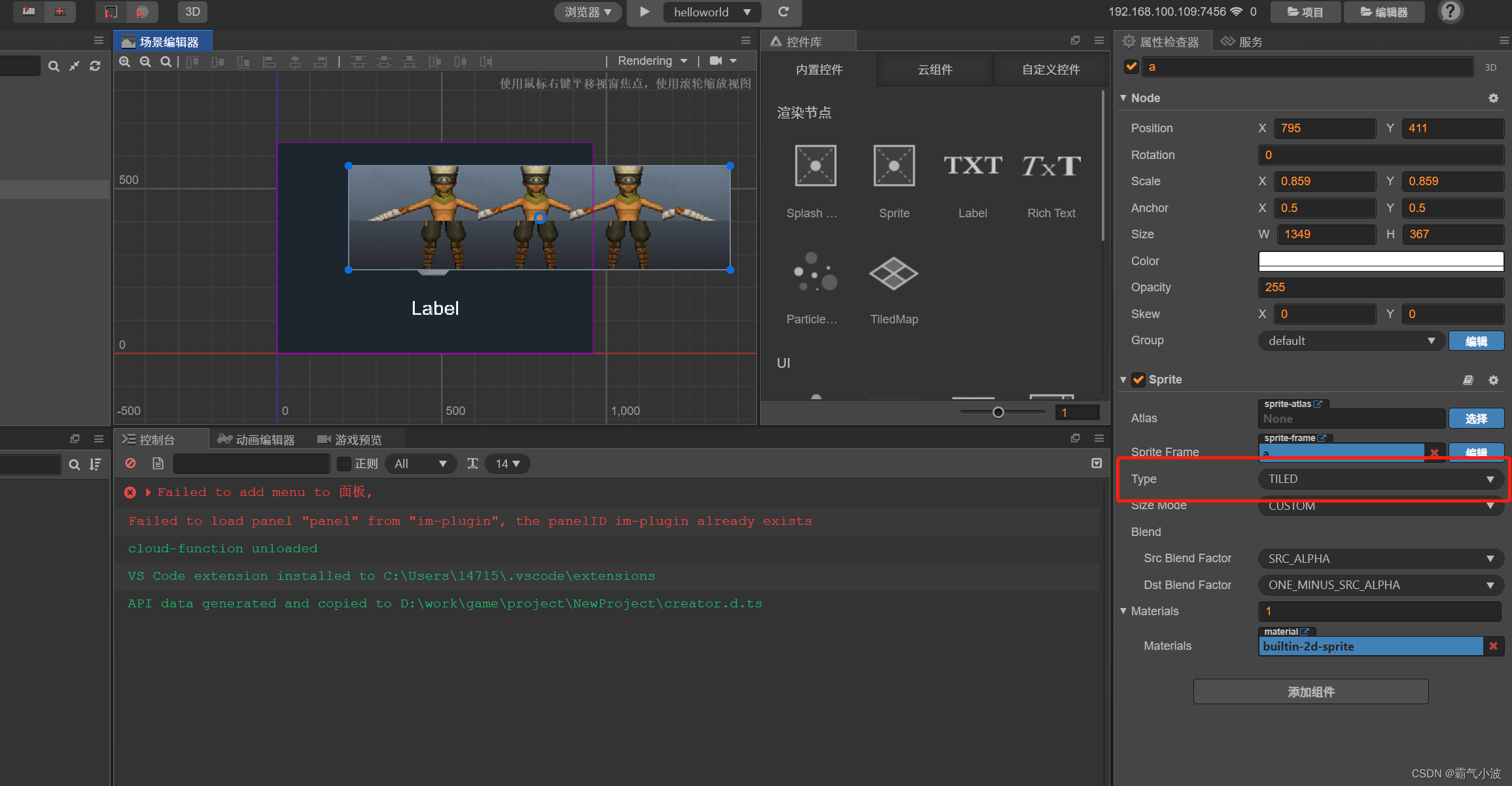
Task: Open Group default dropdown
Action: pyautogui.click(x=1351, y=340)
